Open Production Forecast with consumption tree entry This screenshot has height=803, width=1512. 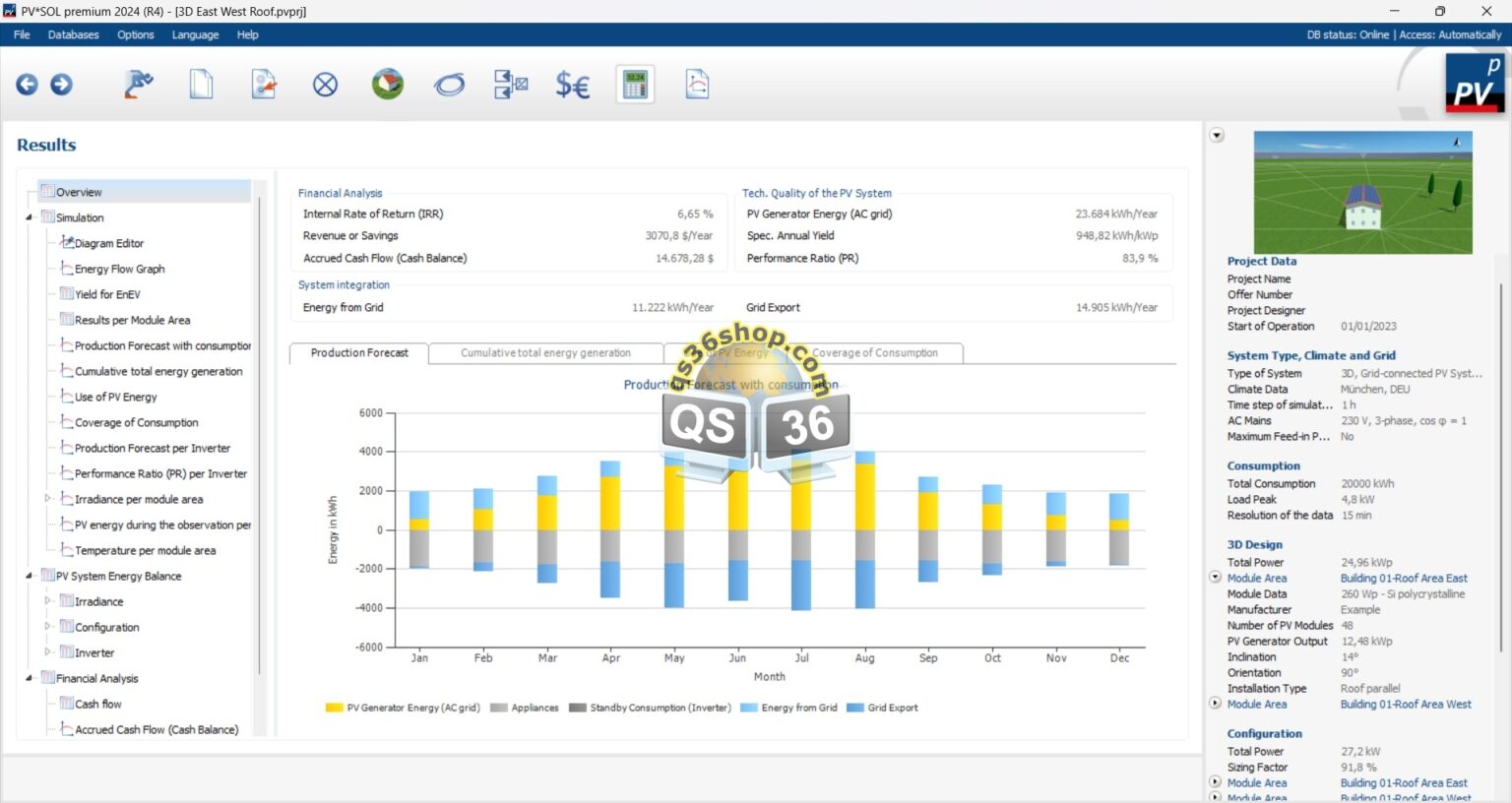pyautogui.click(x=162, y=345)
